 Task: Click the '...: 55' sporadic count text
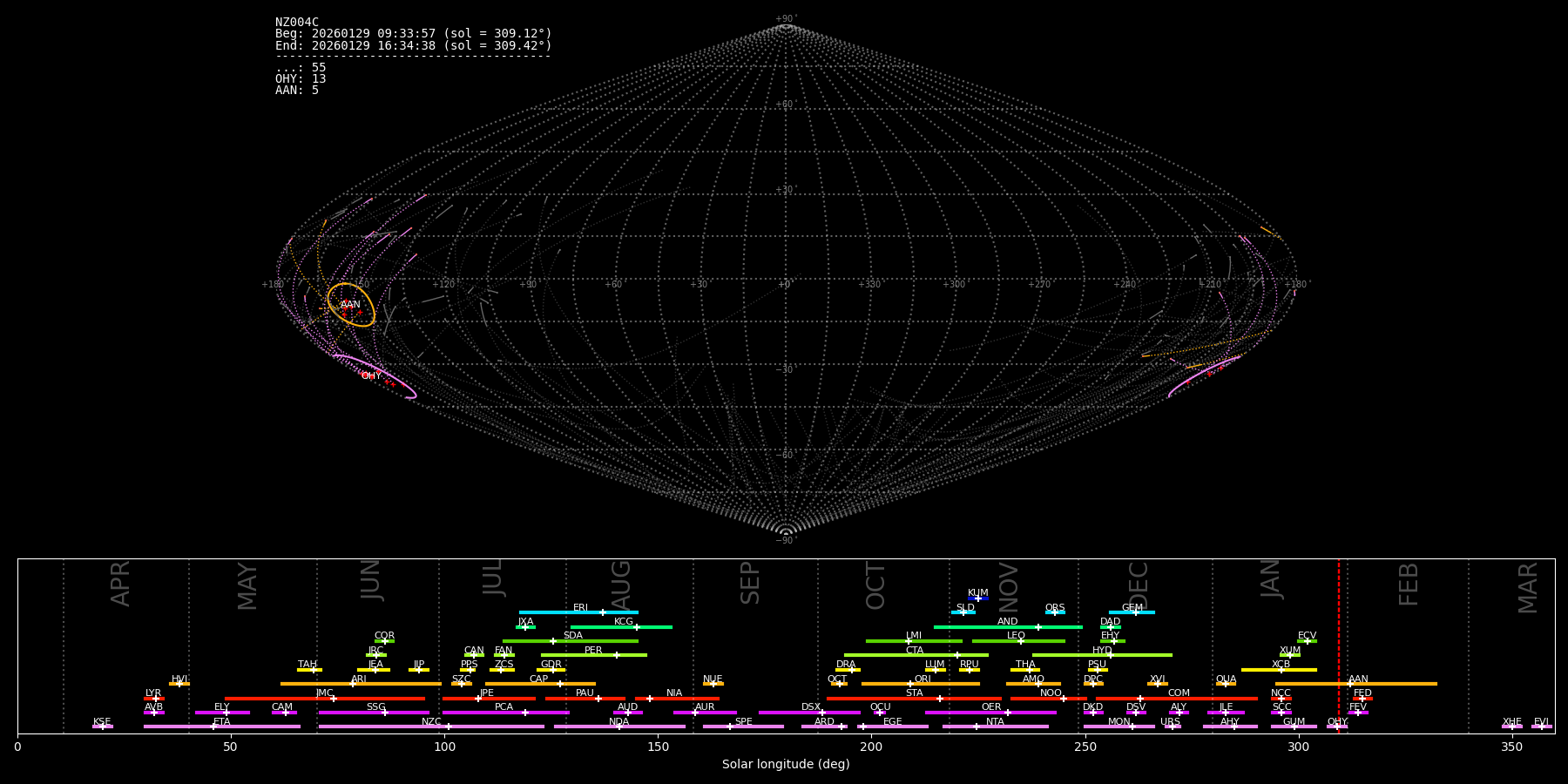(301, 68)
